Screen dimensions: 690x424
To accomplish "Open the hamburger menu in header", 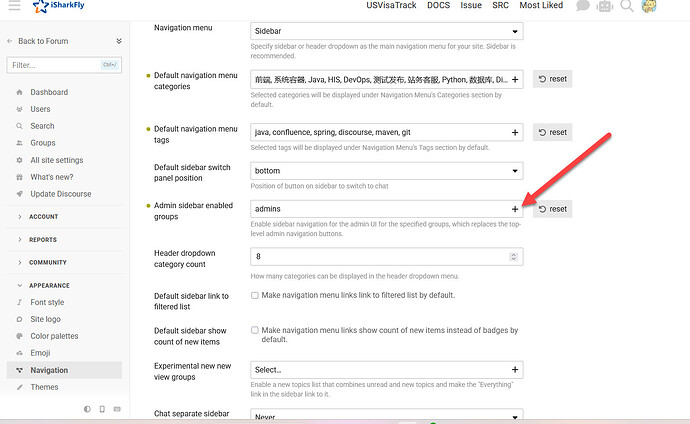I will click(x=15, y=5).
